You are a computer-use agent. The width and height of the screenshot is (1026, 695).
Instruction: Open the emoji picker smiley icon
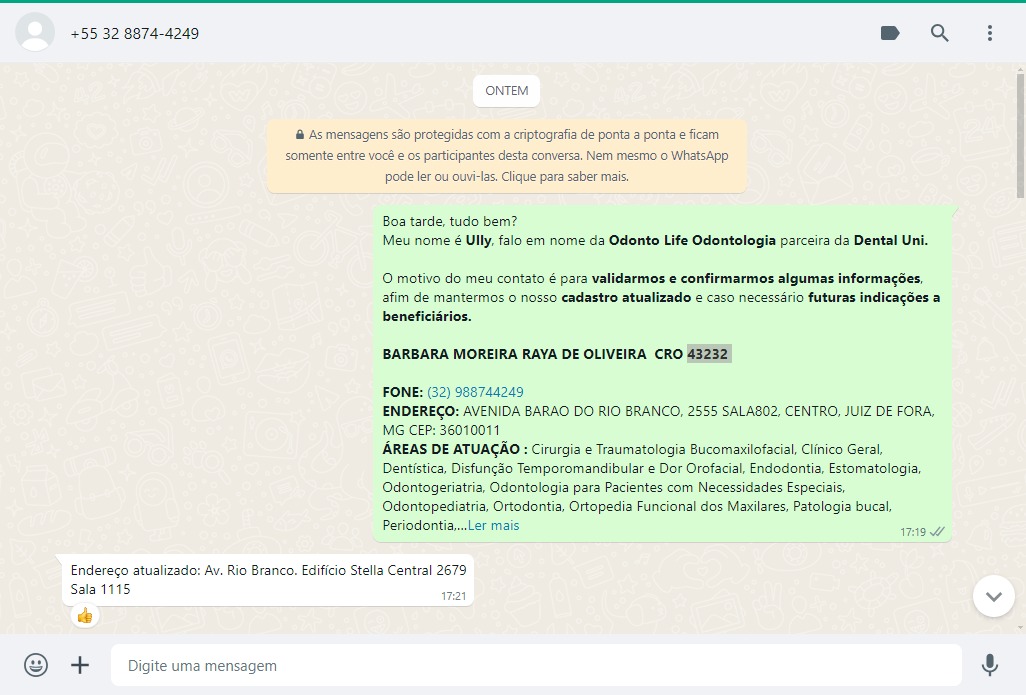pos(36,665)
